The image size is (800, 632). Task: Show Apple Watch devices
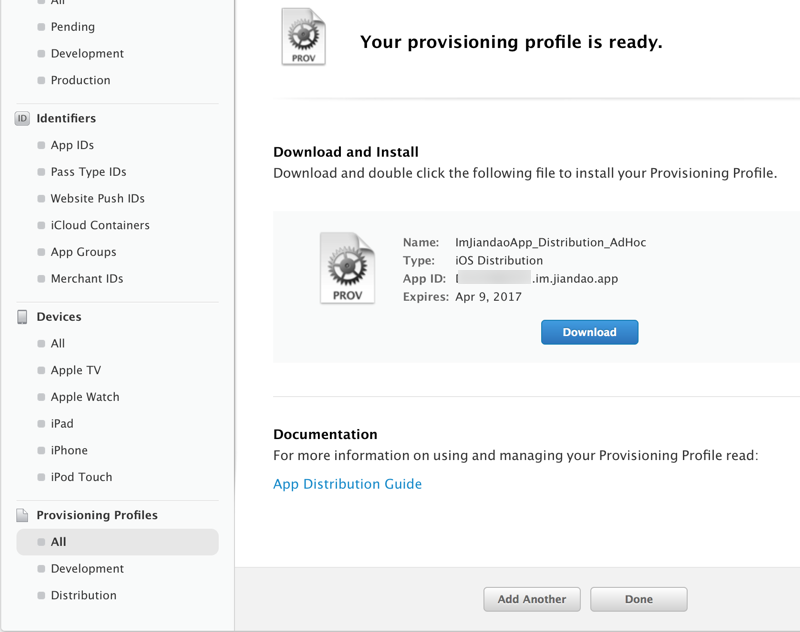click(85, 397)
